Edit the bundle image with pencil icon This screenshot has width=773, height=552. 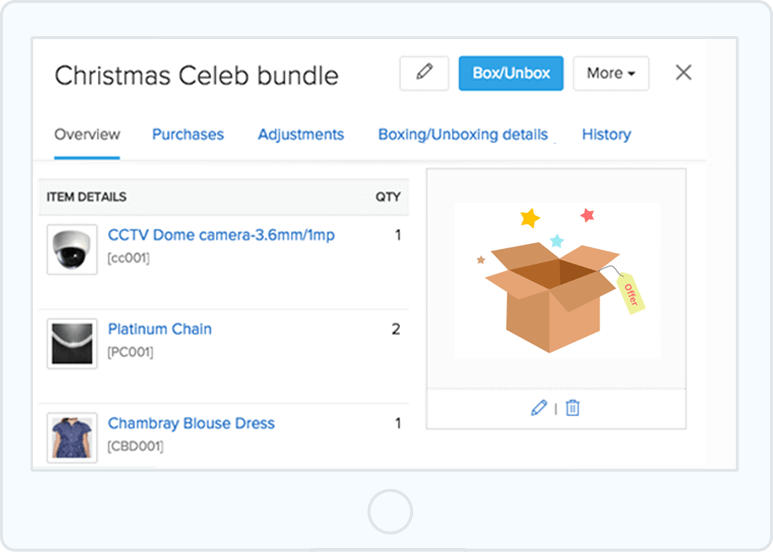coord(539,408)
